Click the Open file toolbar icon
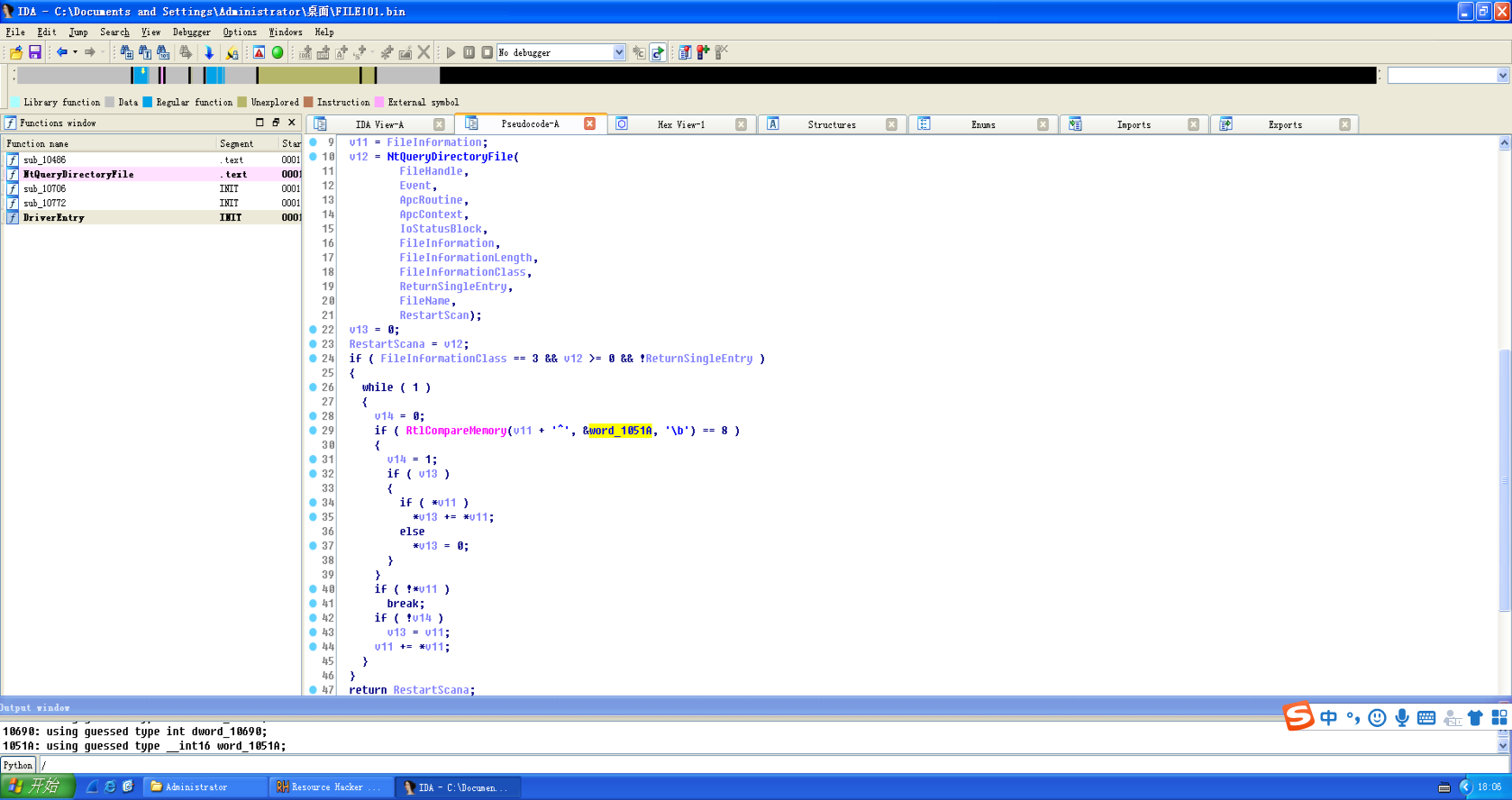1512x800 pixels. click(16, 52)
